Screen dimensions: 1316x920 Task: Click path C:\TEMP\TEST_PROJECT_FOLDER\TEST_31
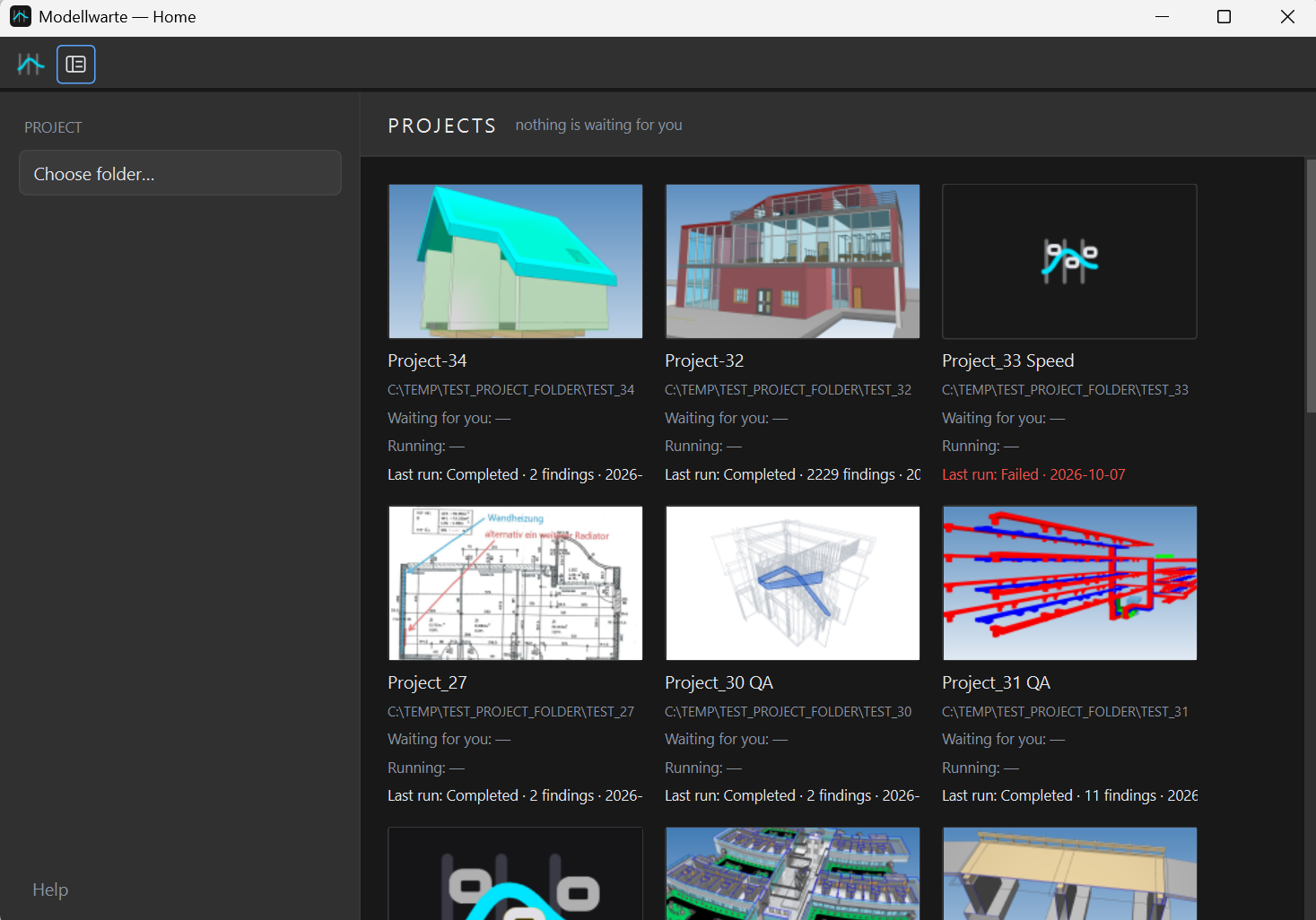pyautogui.click(x=1065, y=712)
